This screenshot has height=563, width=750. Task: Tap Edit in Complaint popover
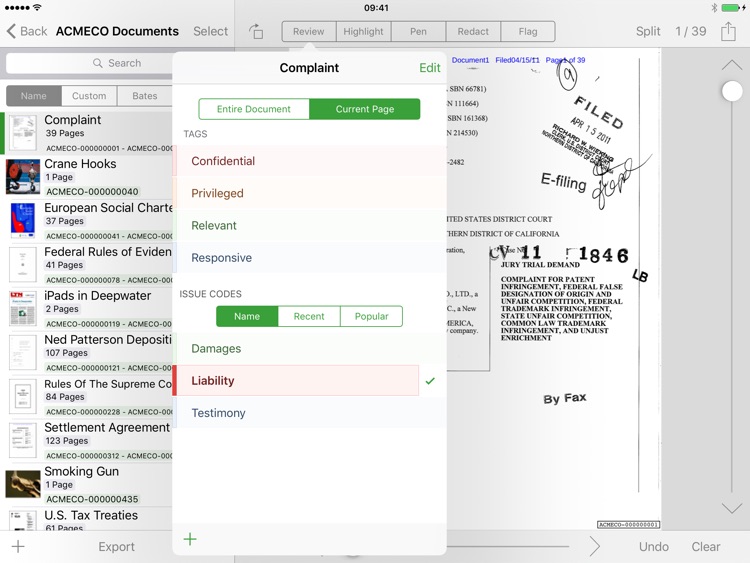430,68
